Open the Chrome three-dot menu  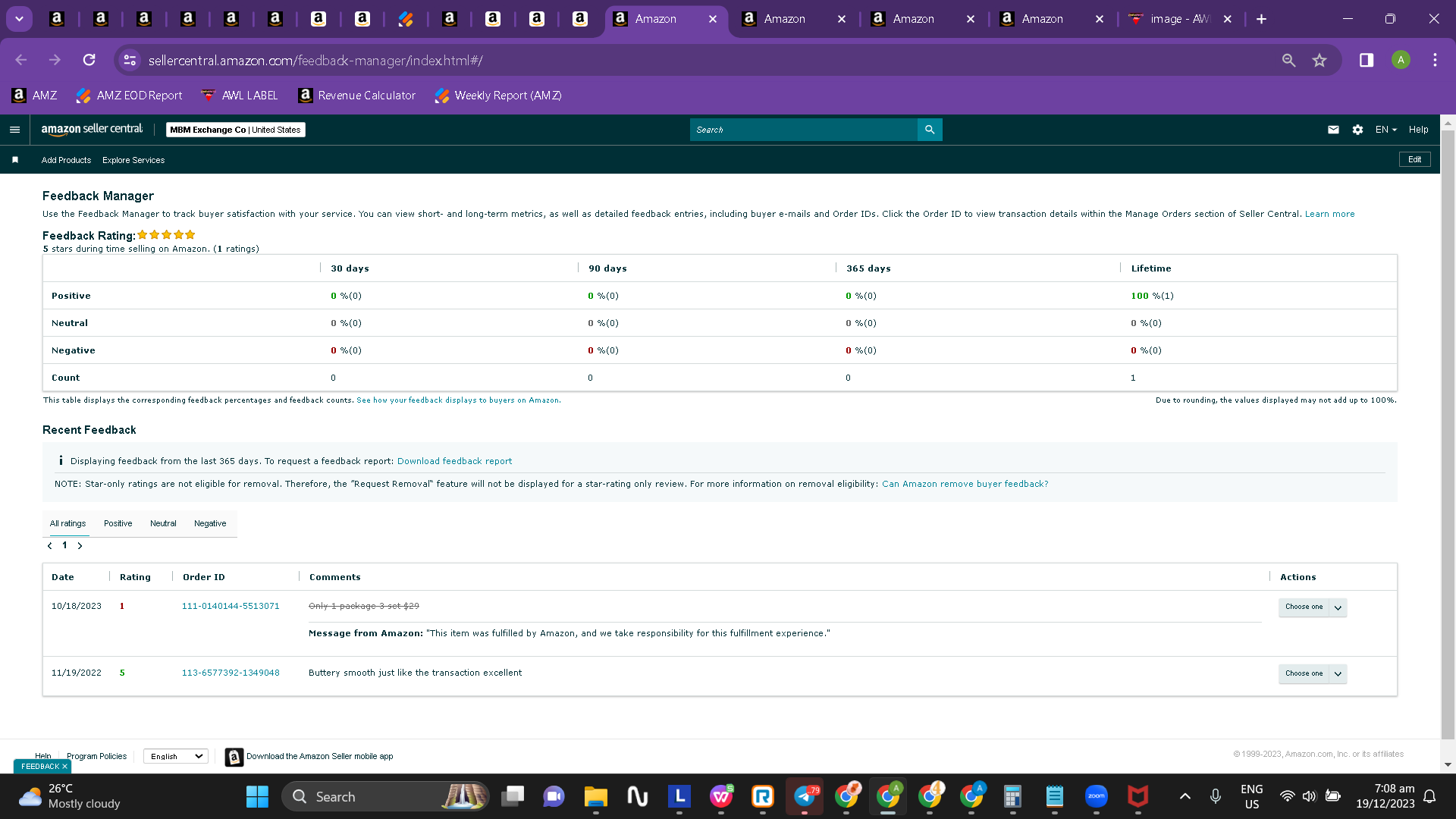pos(1435,60)
